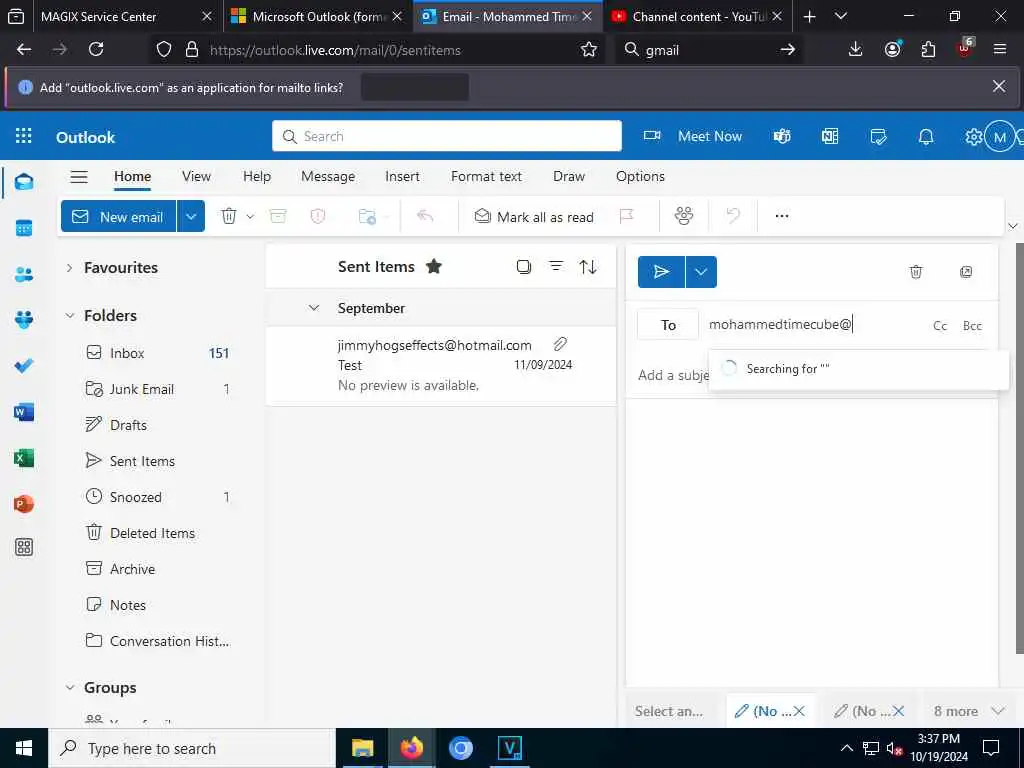Open the My Day icon in header
This screenshot has height=768, width=1024.
pos(878,136)
